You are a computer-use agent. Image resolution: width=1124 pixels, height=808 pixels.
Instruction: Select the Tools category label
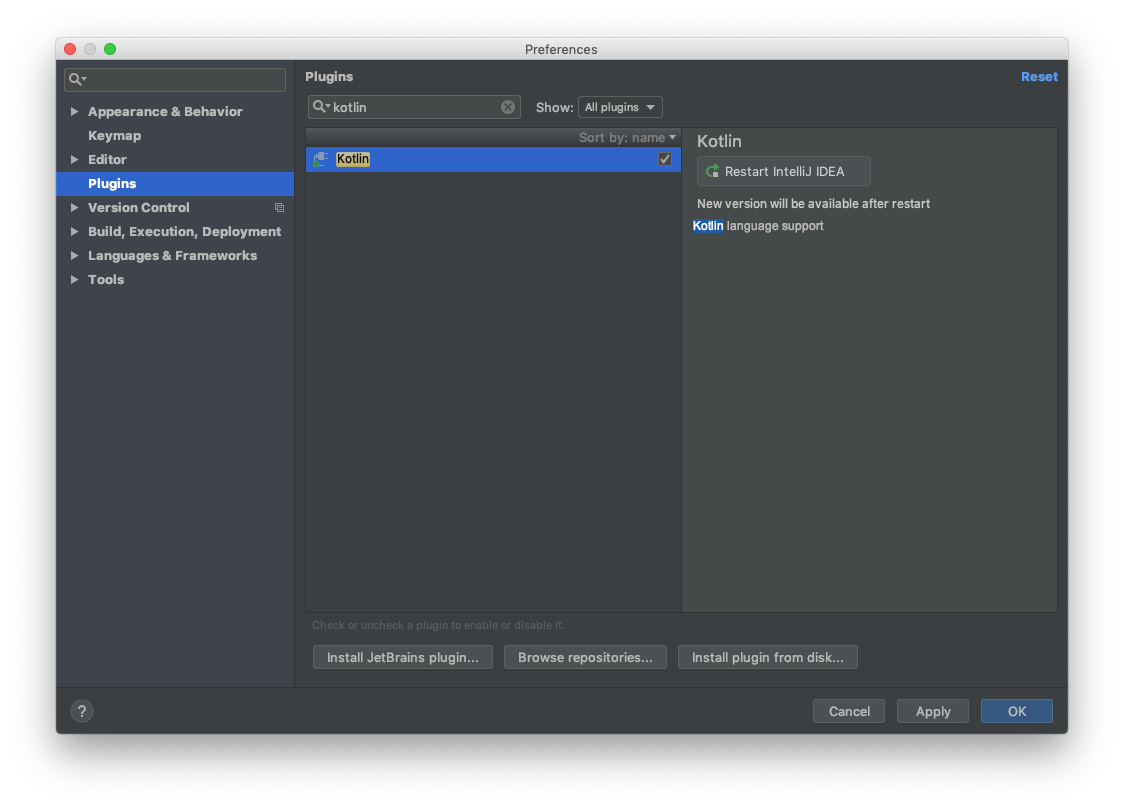(x=106, y=280)
